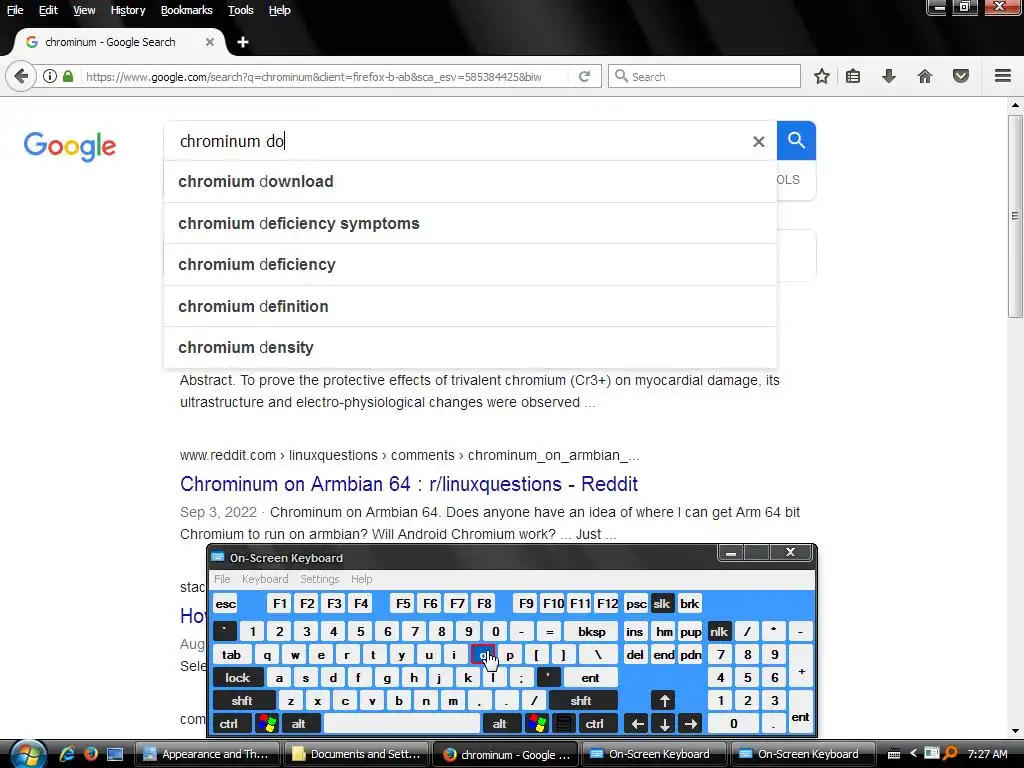The height and width of the screenshot is (768, 1024).
Task: Toggle the nlk num lock key
Action: tap(719, 632)
